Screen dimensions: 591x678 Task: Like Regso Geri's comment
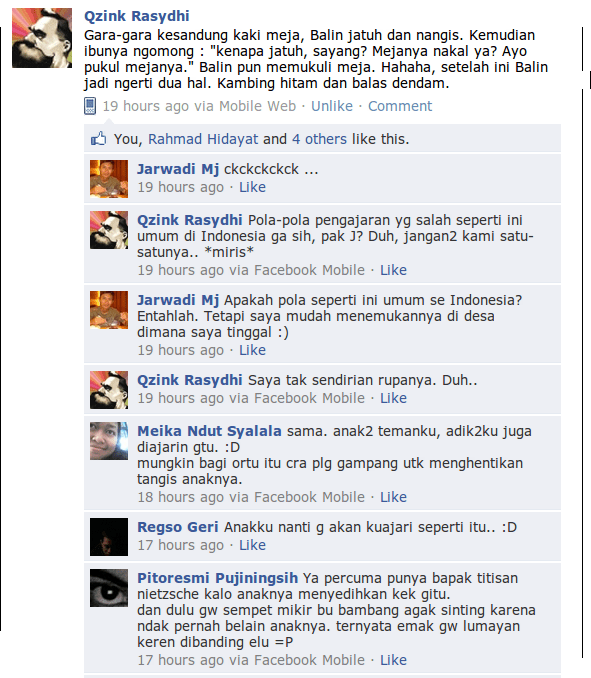pyautogui.click(x=252, y=545)
